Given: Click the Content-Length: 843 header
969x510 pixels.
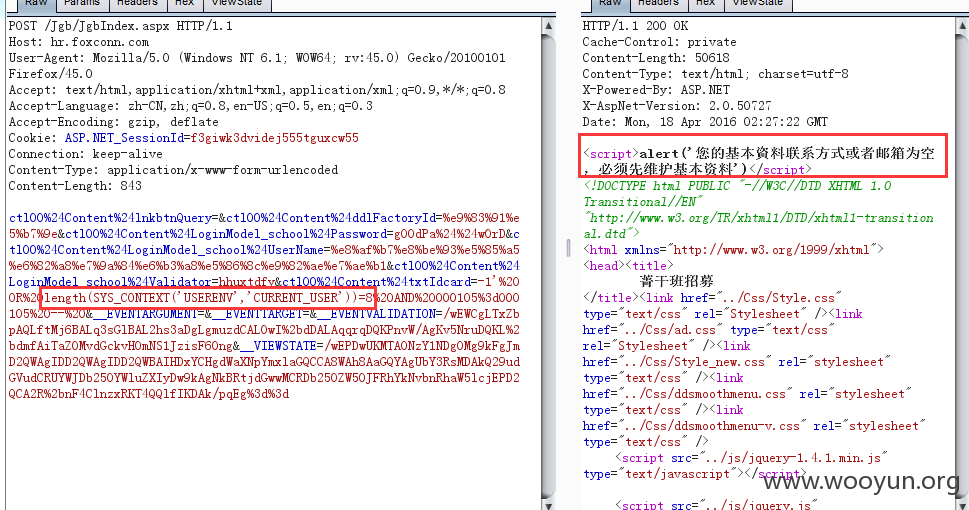Looking at the screenshot, I should pyautogui.click(x=75, y=186).
